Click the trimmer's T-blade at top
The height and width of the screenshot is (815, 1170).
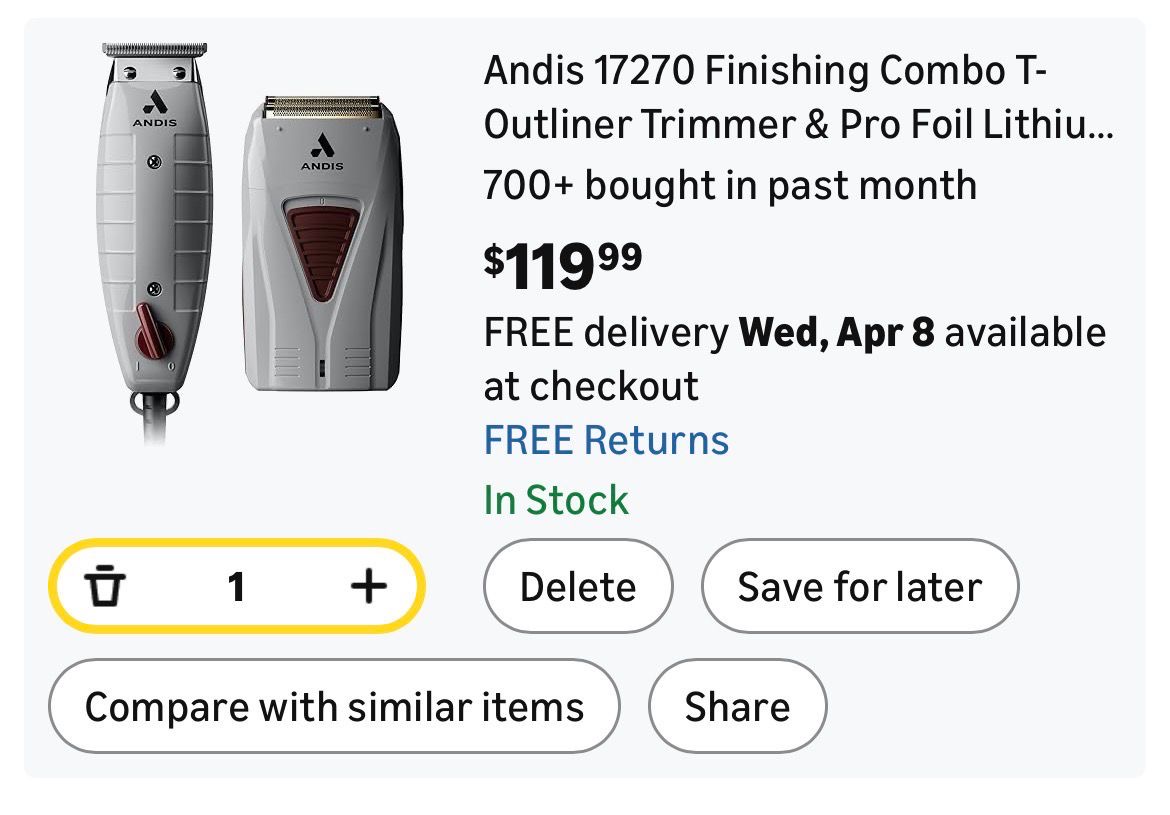pos(155,50)
